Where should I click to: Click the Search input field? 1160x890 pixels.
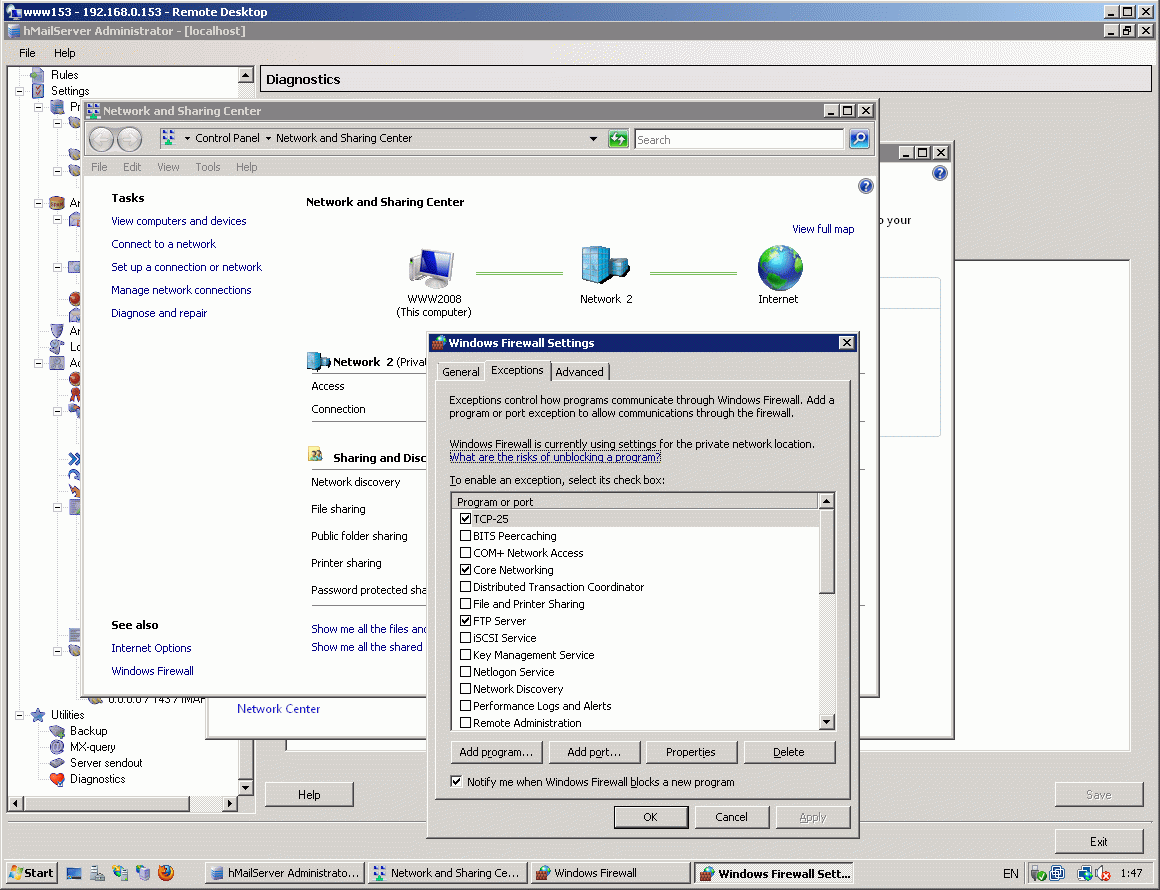pyautogui.click(x=738, y=139)
